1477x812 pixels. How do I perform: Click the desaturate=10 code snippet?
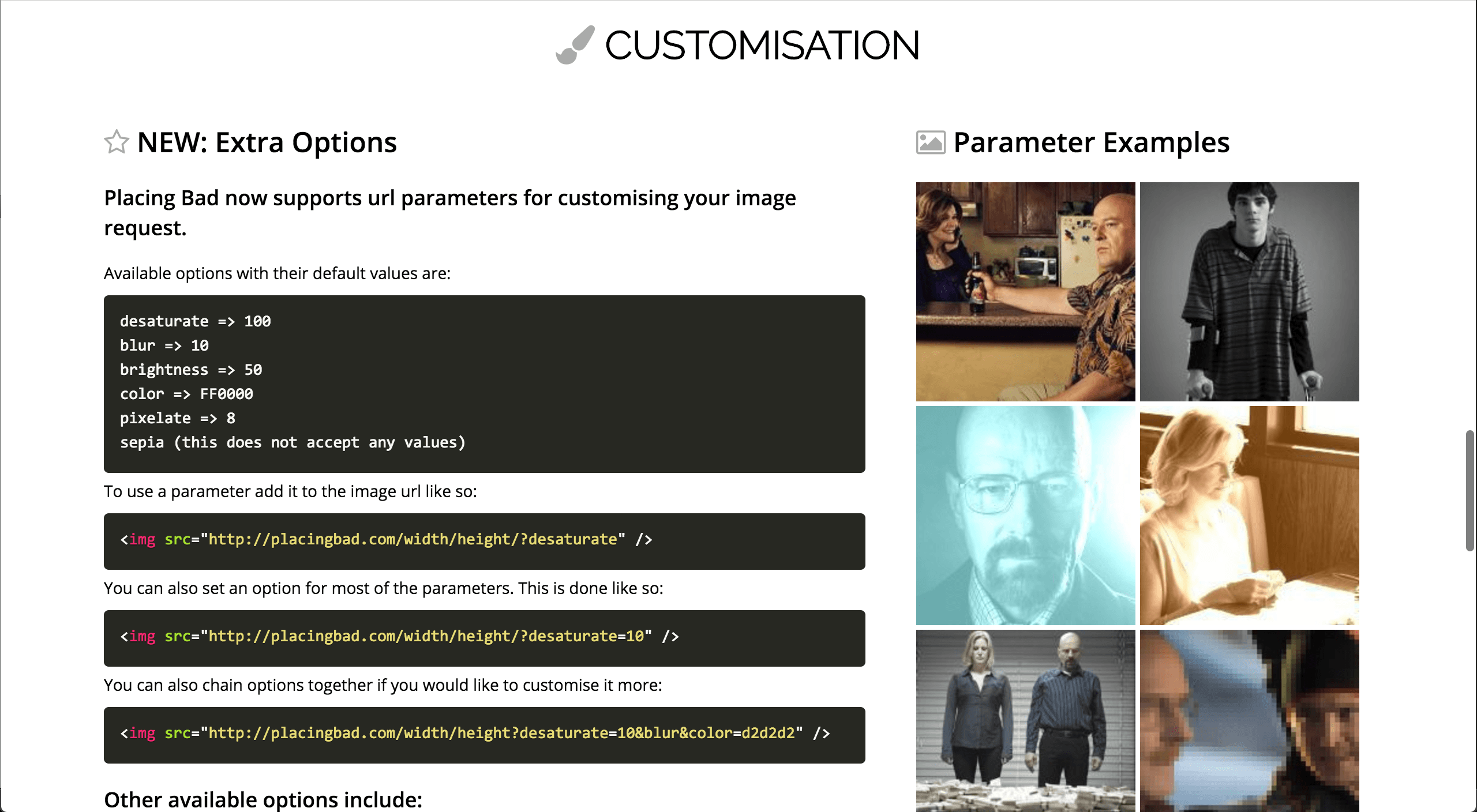399,637
